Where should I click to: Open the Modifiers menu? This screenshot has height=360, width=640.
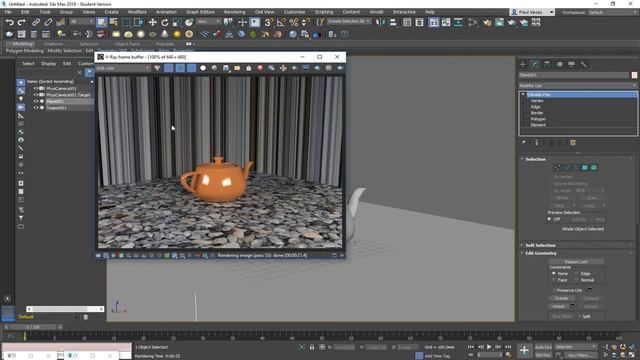pyautogui.click(x=137, y=12)
